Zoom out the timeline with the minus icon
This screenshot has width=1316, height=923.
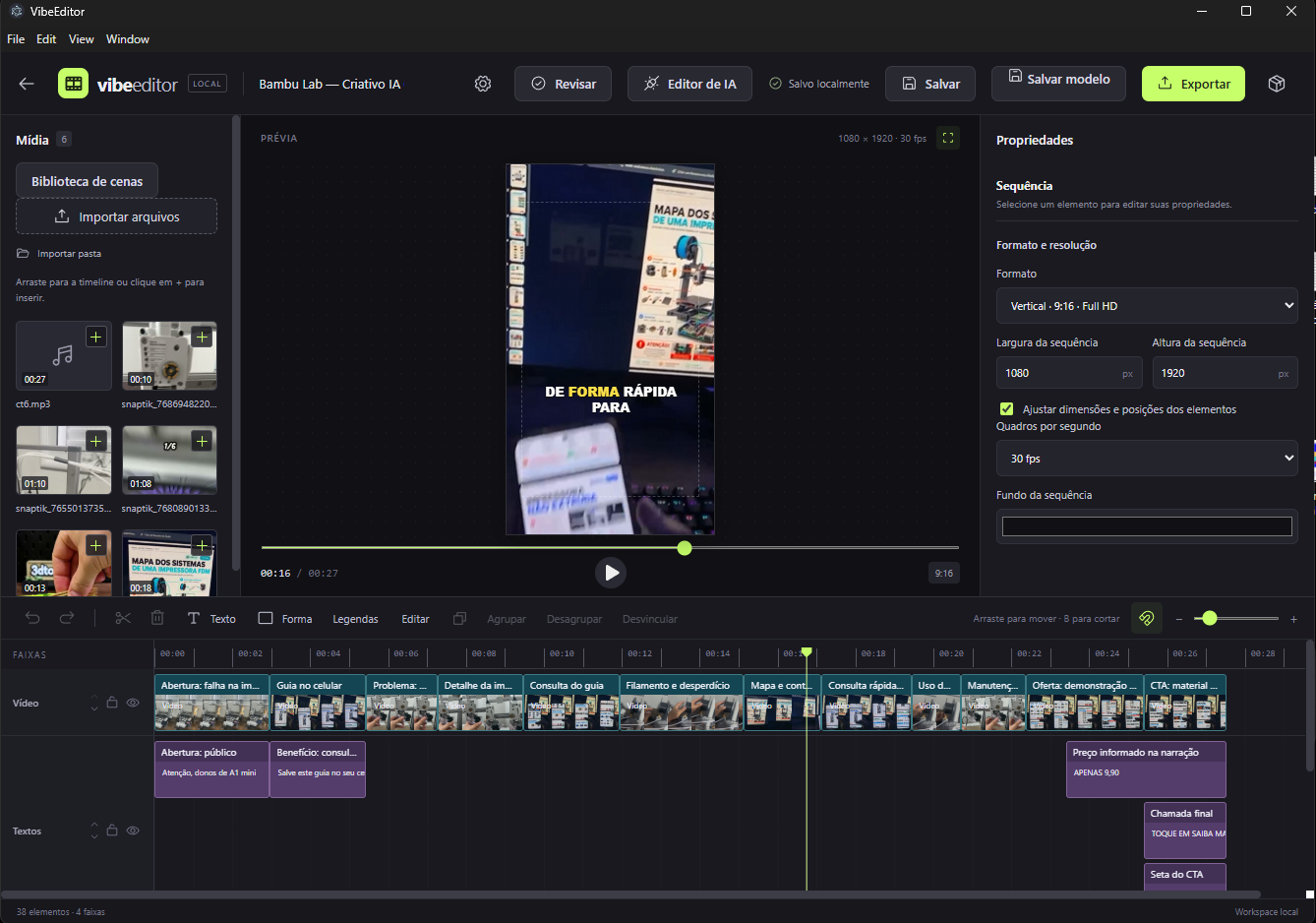tap(1179, 619)
